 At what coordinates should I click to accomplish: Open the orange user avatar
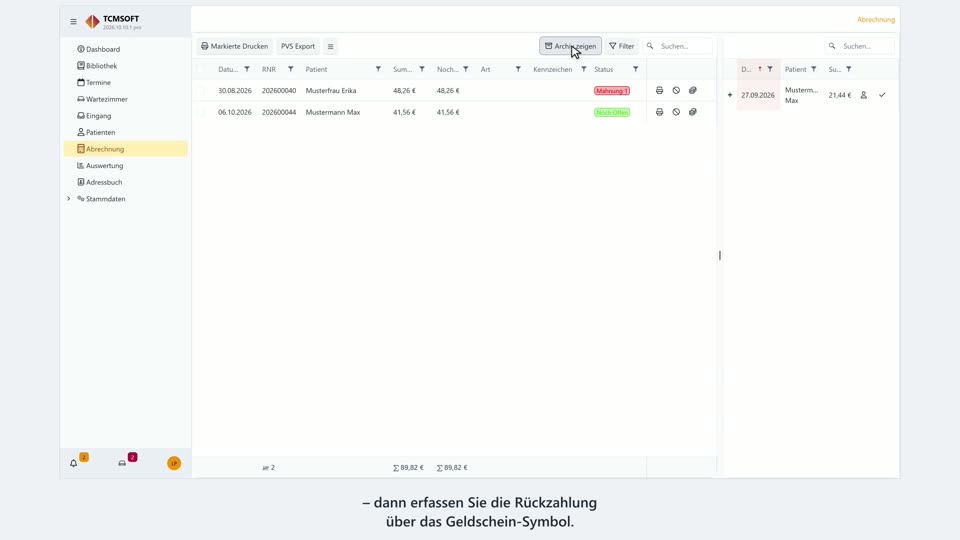coord(174,463)
